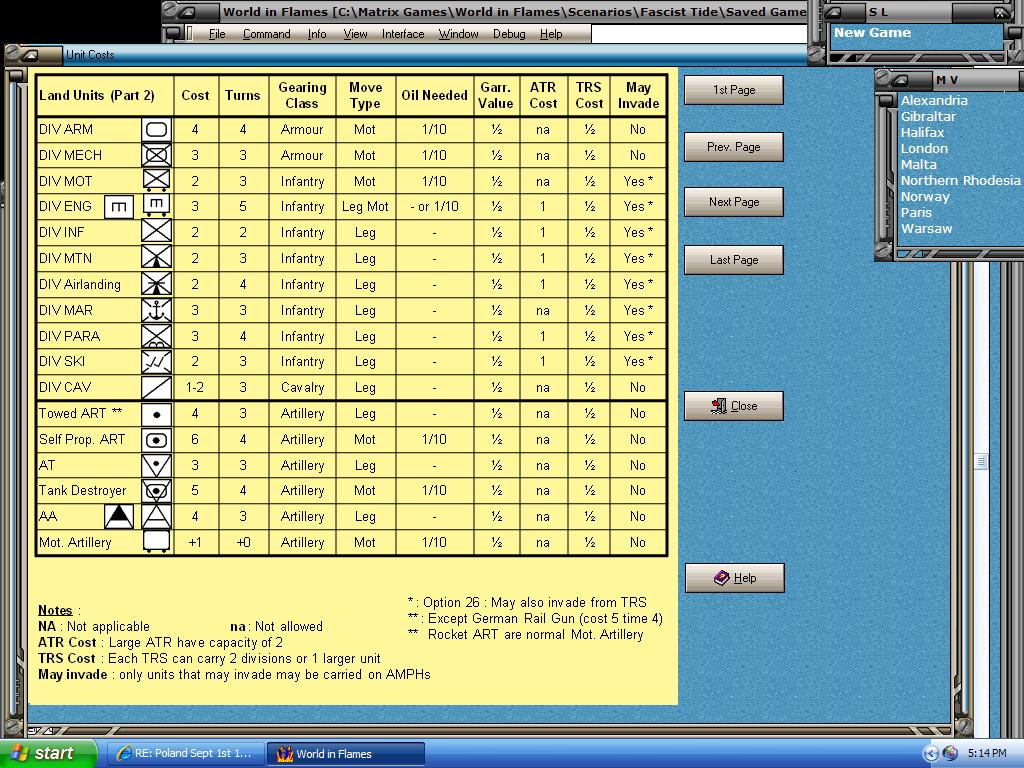Select London in the M V list
The image size is (1024, 768).
[924, 149]
